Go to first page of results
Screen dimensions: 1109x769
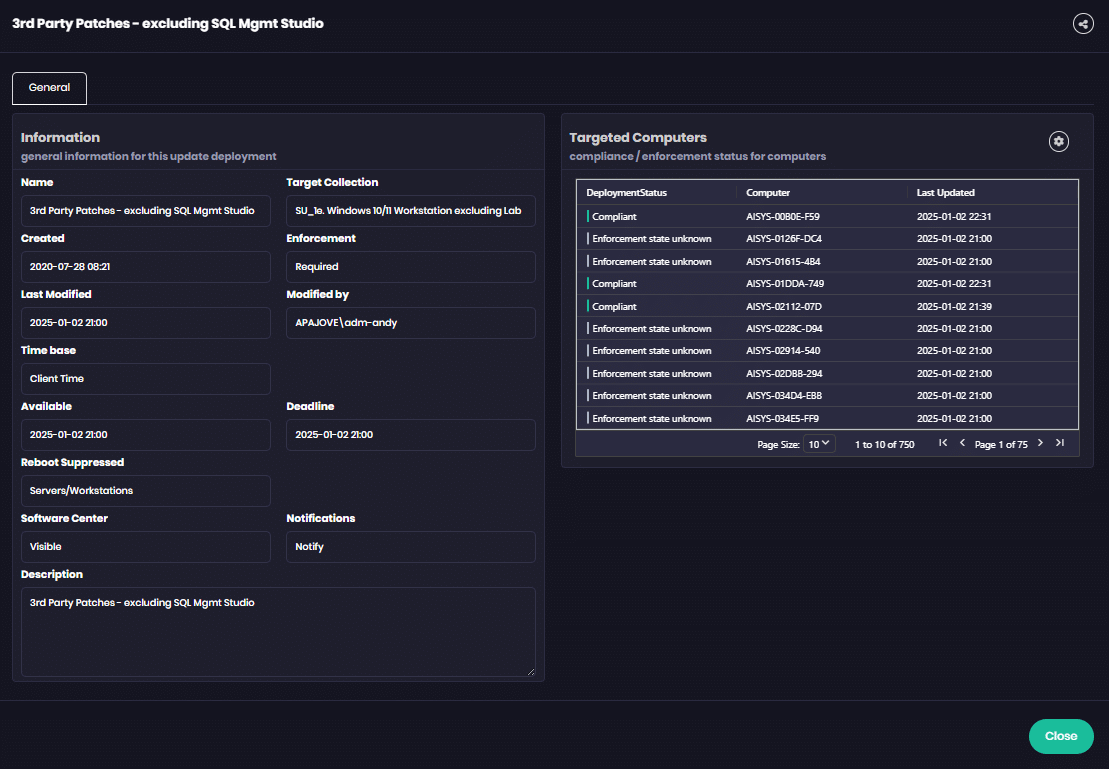pos(942,443)
